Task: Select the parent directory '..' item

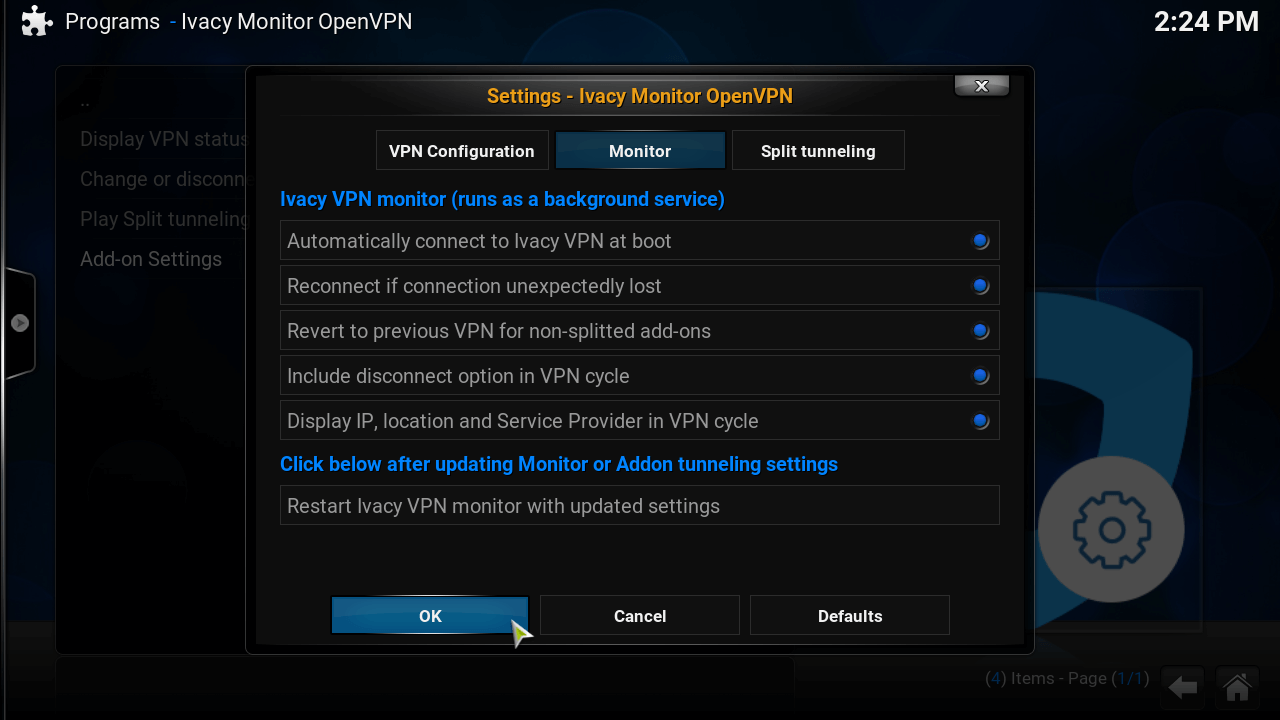Action: [x=85, y=102]
